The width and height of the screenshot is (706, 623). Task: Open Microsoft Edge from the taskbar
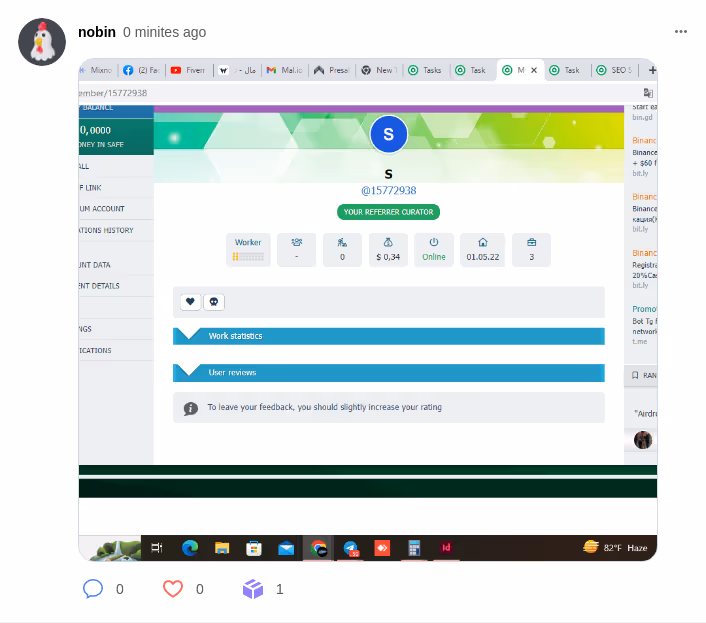click(x=190, y=548)
